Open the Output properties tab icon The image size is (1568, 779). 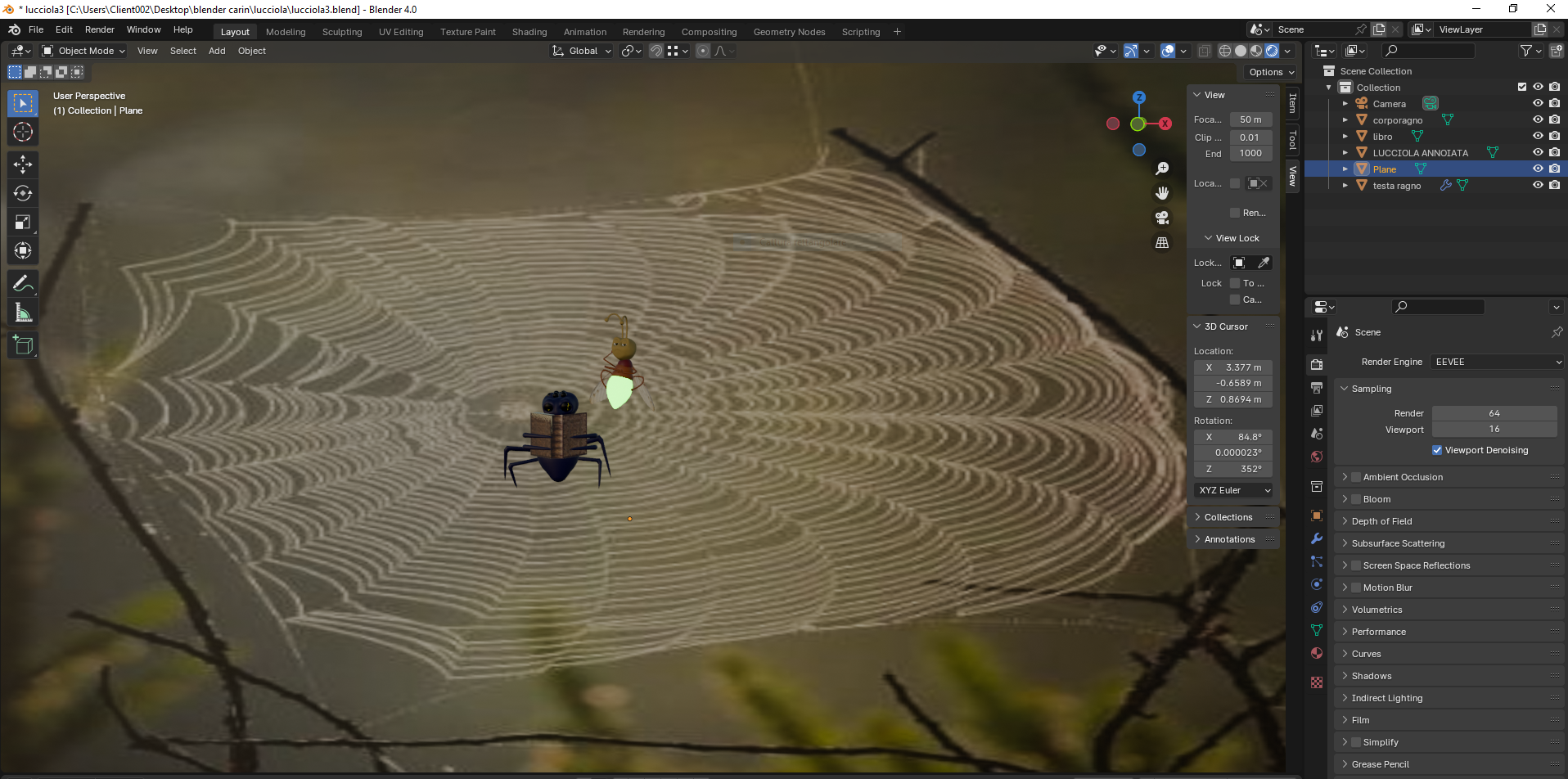click(x=1317, y=388)
